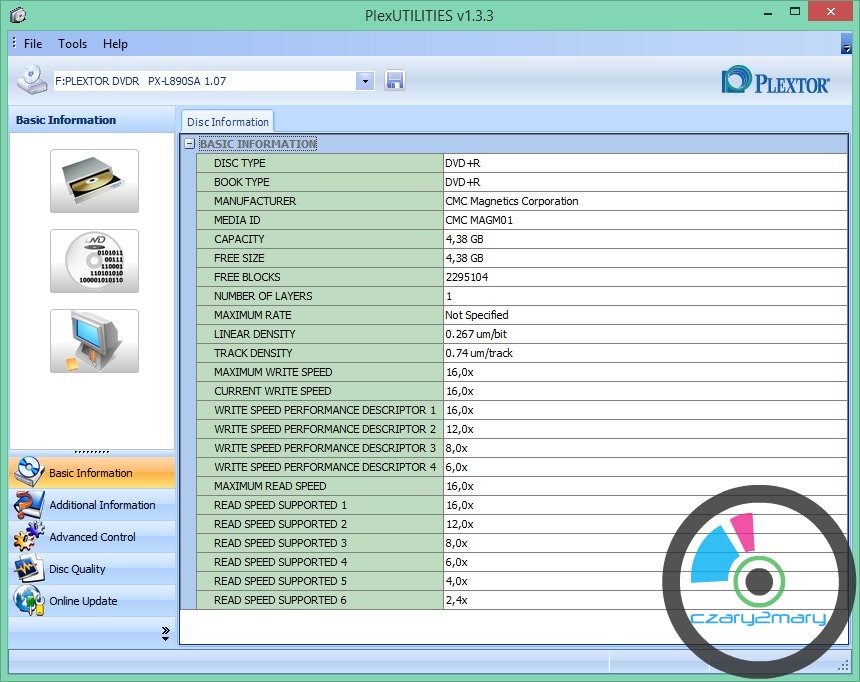Click the MANUFACTURER value cell
This screenshot has height=682, width=860.
pyautogui.click(x=645, y=201)
